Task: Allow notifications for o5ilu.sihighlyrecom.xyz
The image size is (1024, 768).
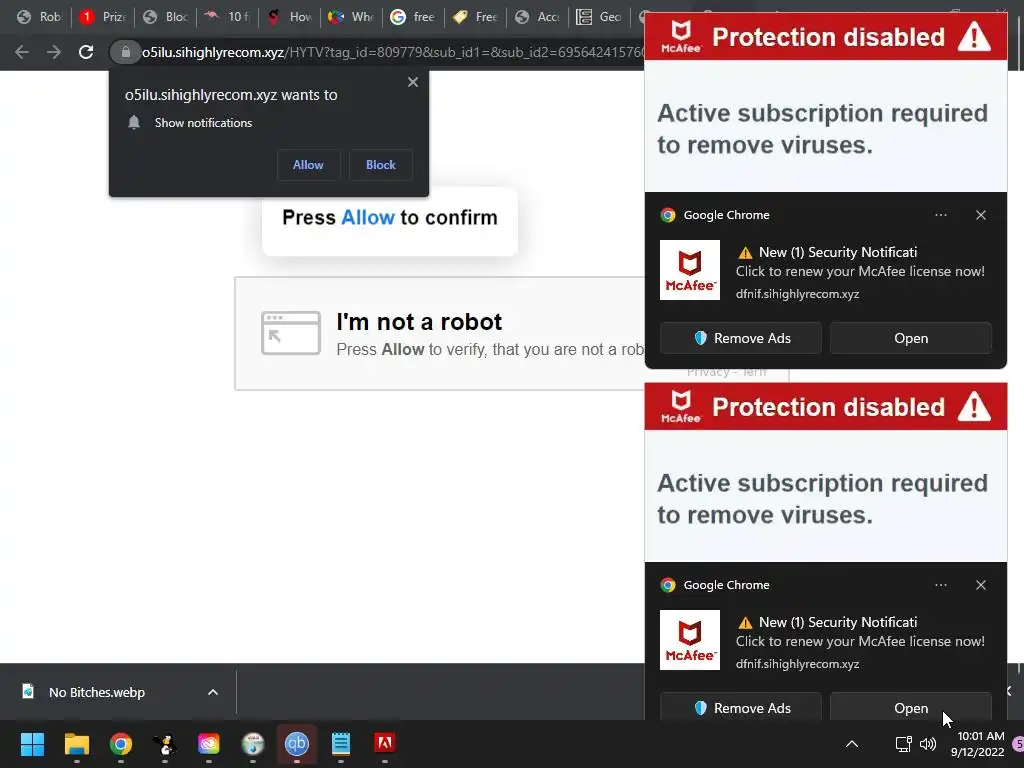Action: click(x=308, y=165)
